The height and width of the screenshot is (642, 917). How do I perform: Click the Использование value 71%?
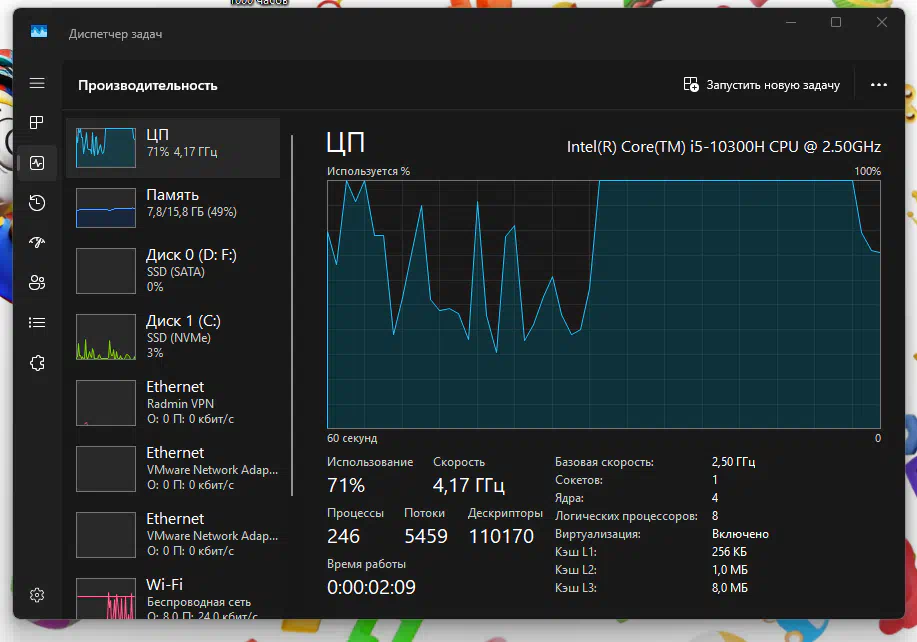[346, 485]
